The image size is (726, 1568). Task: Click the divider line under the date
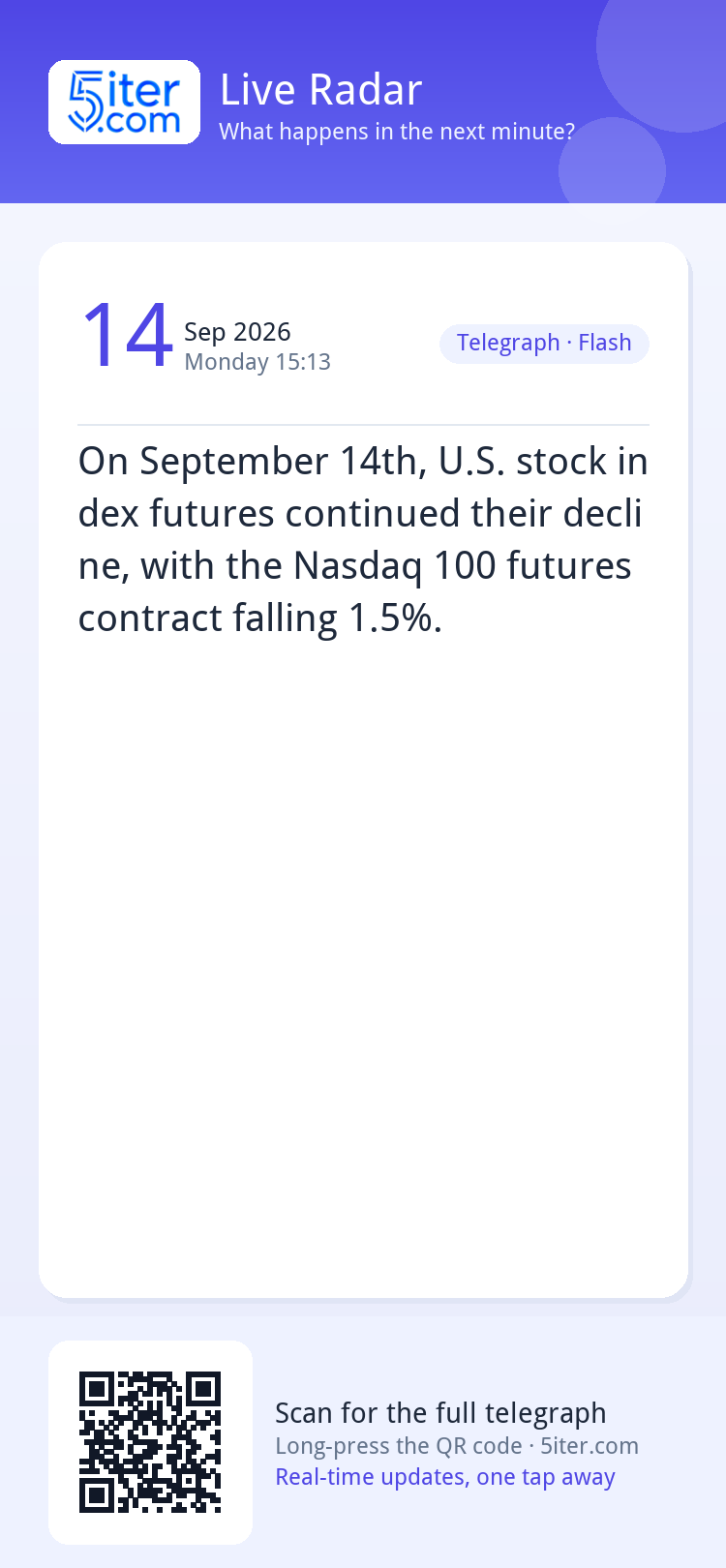(363, 425)
